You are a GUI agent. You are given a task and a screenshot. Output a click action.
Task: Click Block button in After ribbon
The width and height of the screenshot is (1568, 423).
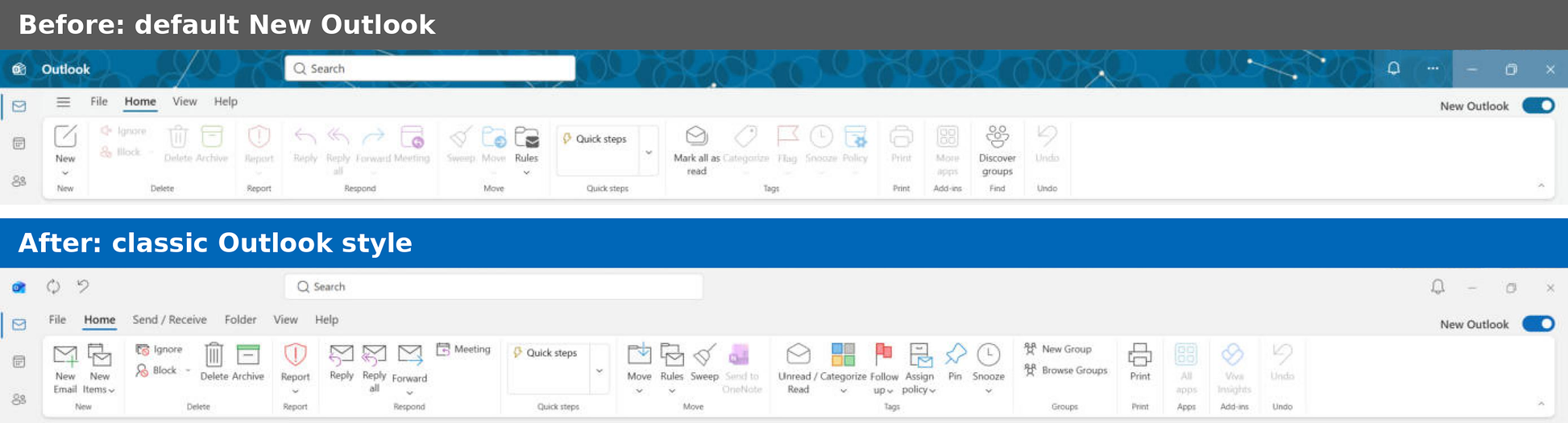[156, 370]
